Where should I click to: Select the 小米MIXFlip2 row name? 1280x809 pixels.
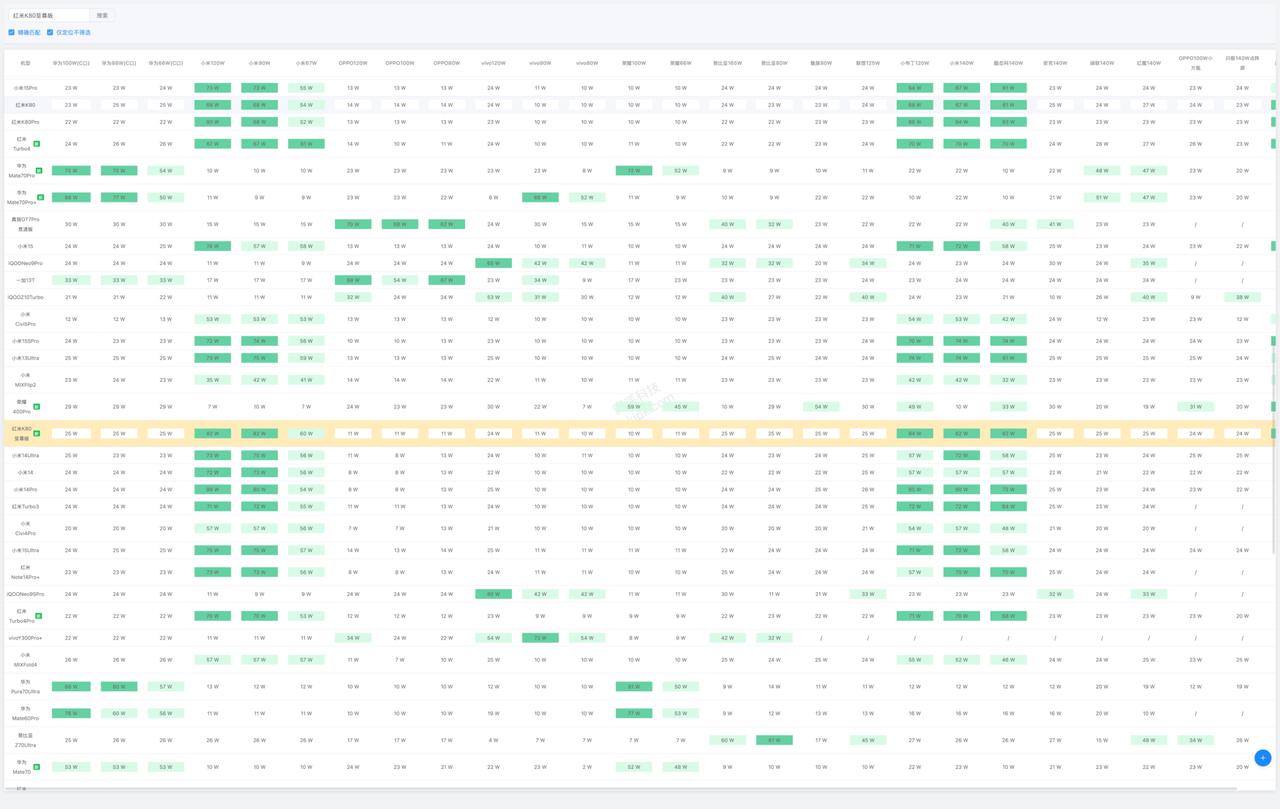[25, 380]
